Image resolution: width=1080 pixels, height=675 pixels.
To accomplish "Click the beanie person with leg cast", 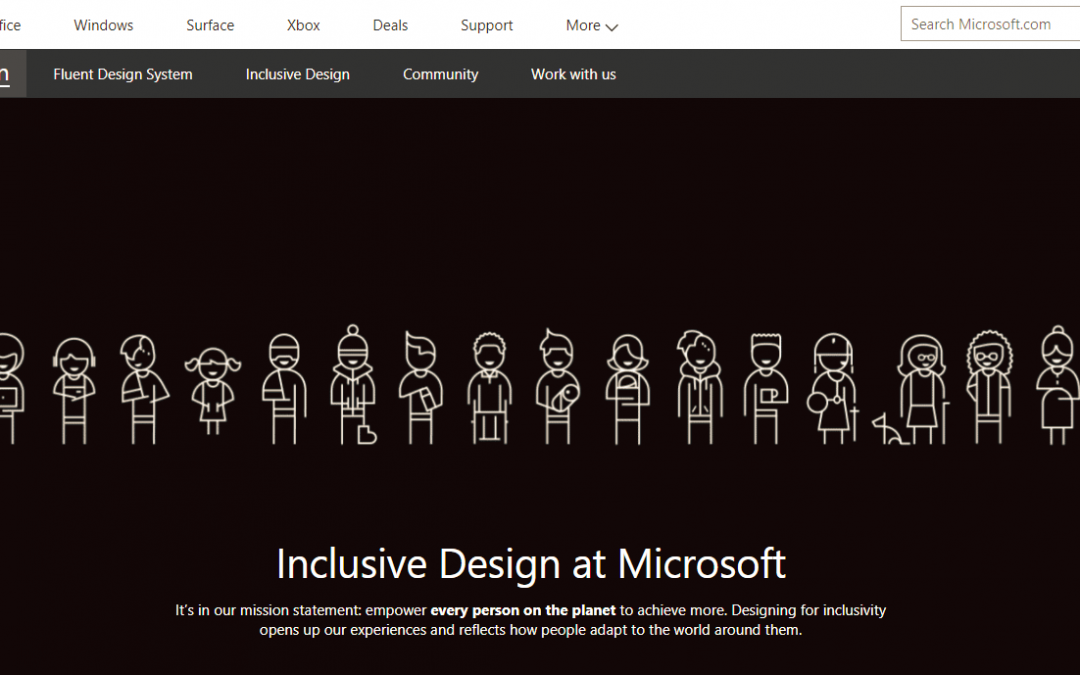I will 353,385.
